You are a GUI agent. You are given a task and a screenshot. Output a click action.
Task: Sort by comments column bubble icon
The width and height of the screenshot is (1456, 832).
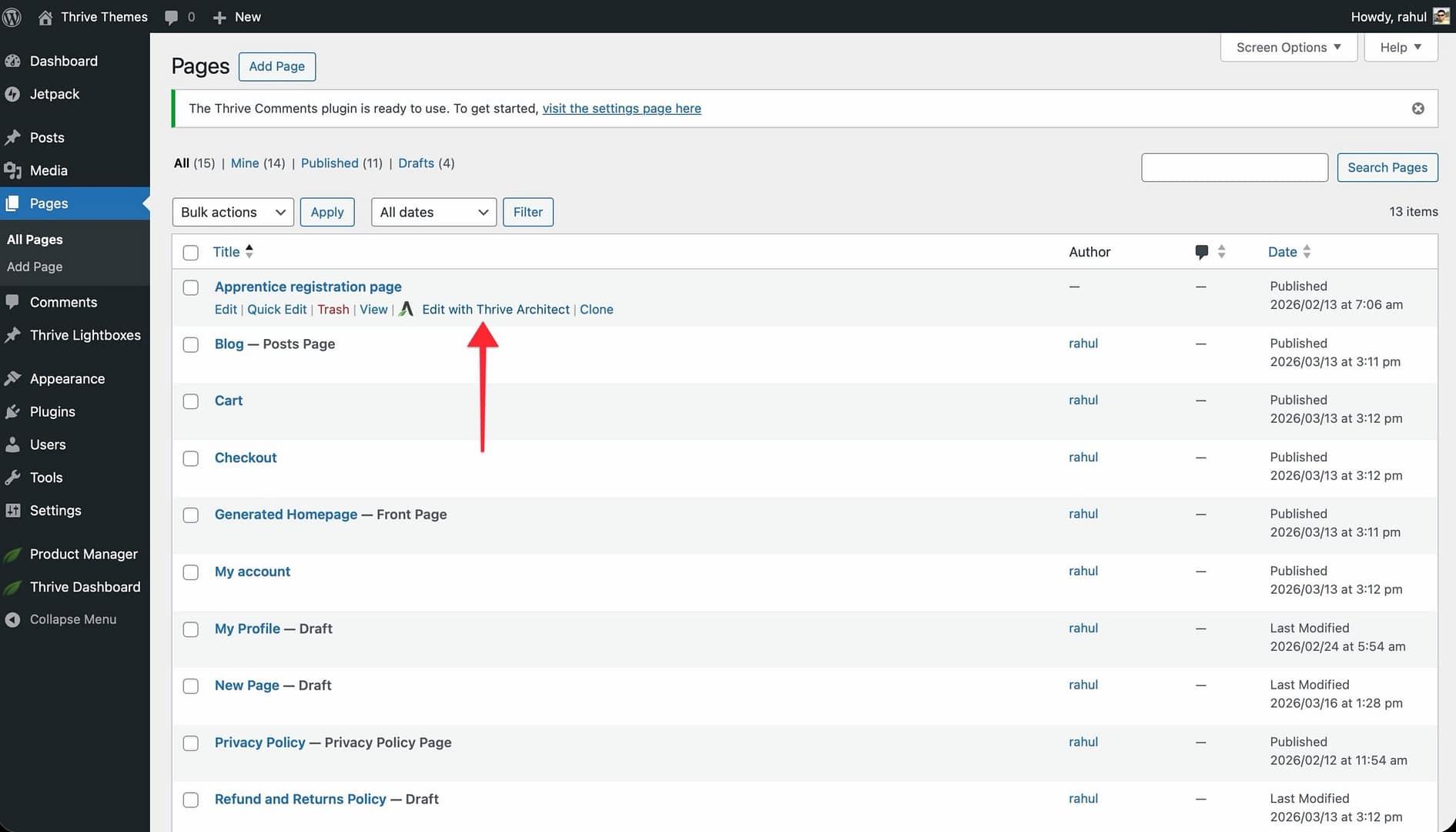[x=1201, y=252]
